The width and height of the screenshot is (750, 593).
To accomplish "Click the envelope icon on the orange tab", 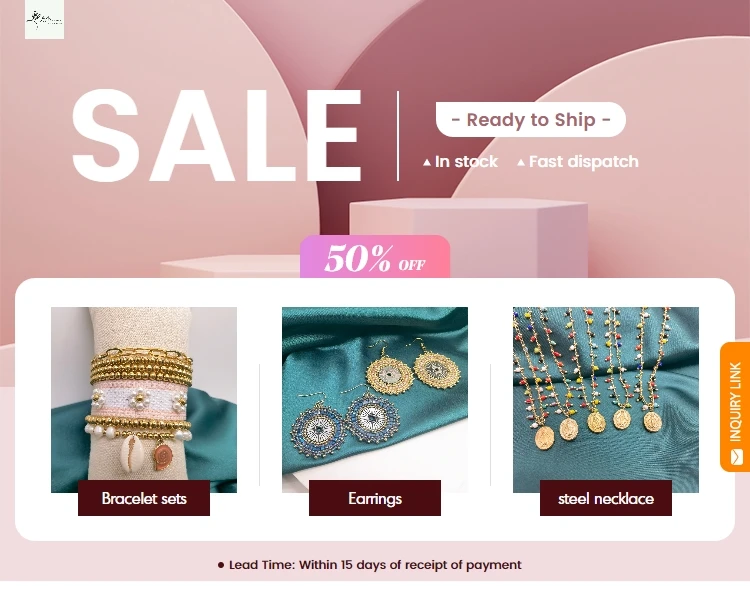I will click(737, 457).
